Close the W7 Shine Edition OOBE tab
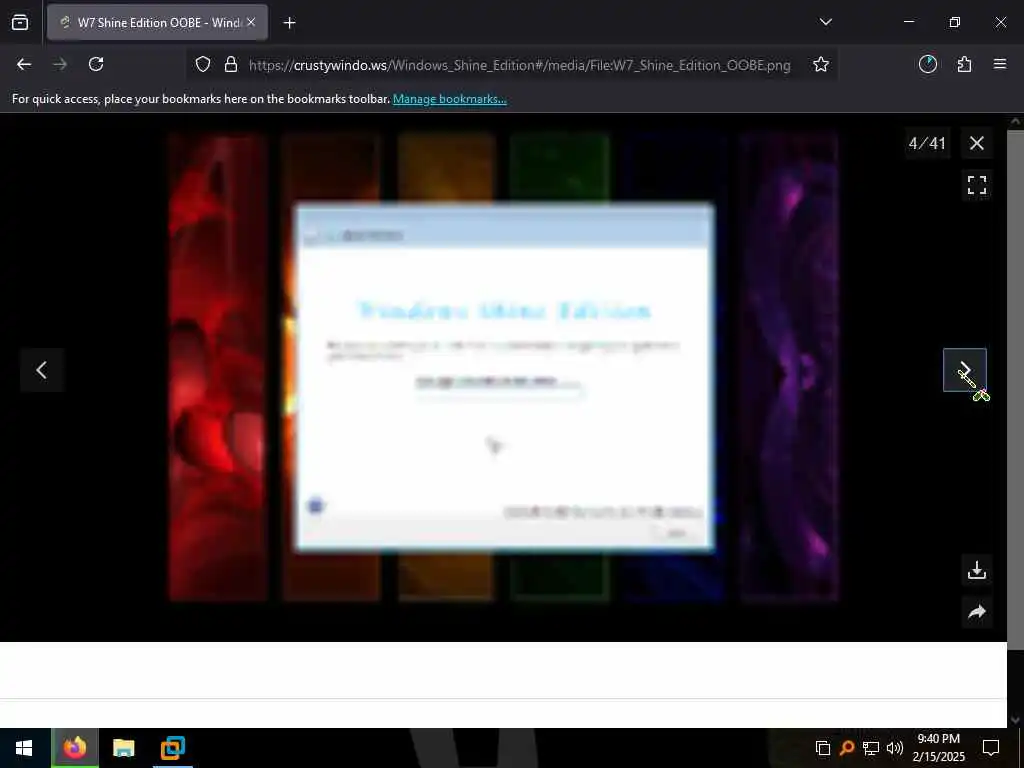Screen dimensions: 1024x768 pyautogui.click(x=251, y=22)
